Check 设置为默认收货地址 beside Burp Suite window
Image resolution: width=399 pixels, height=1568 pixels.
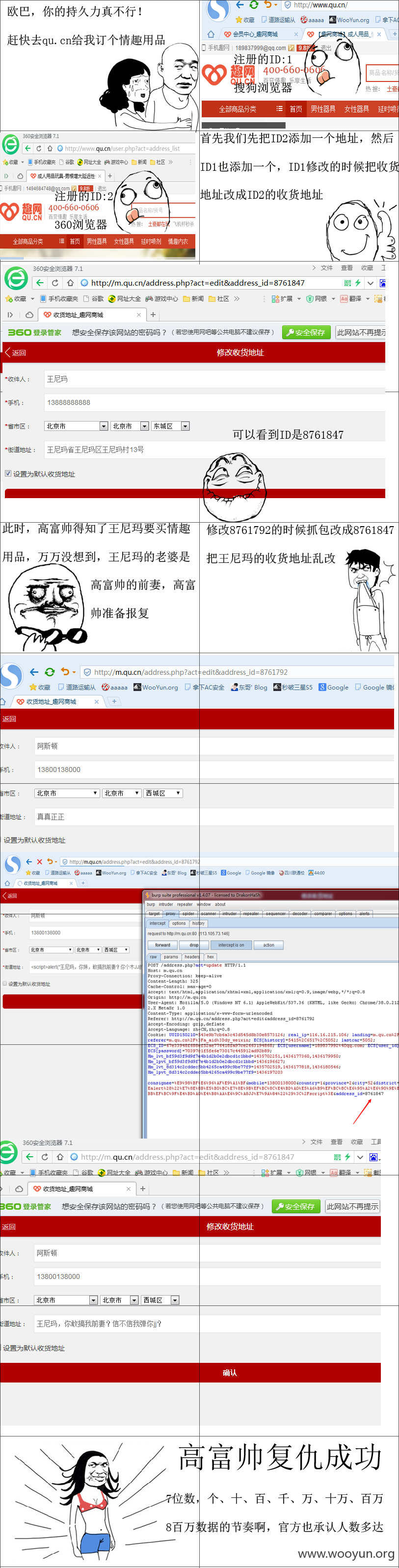[x=5, y=983]
